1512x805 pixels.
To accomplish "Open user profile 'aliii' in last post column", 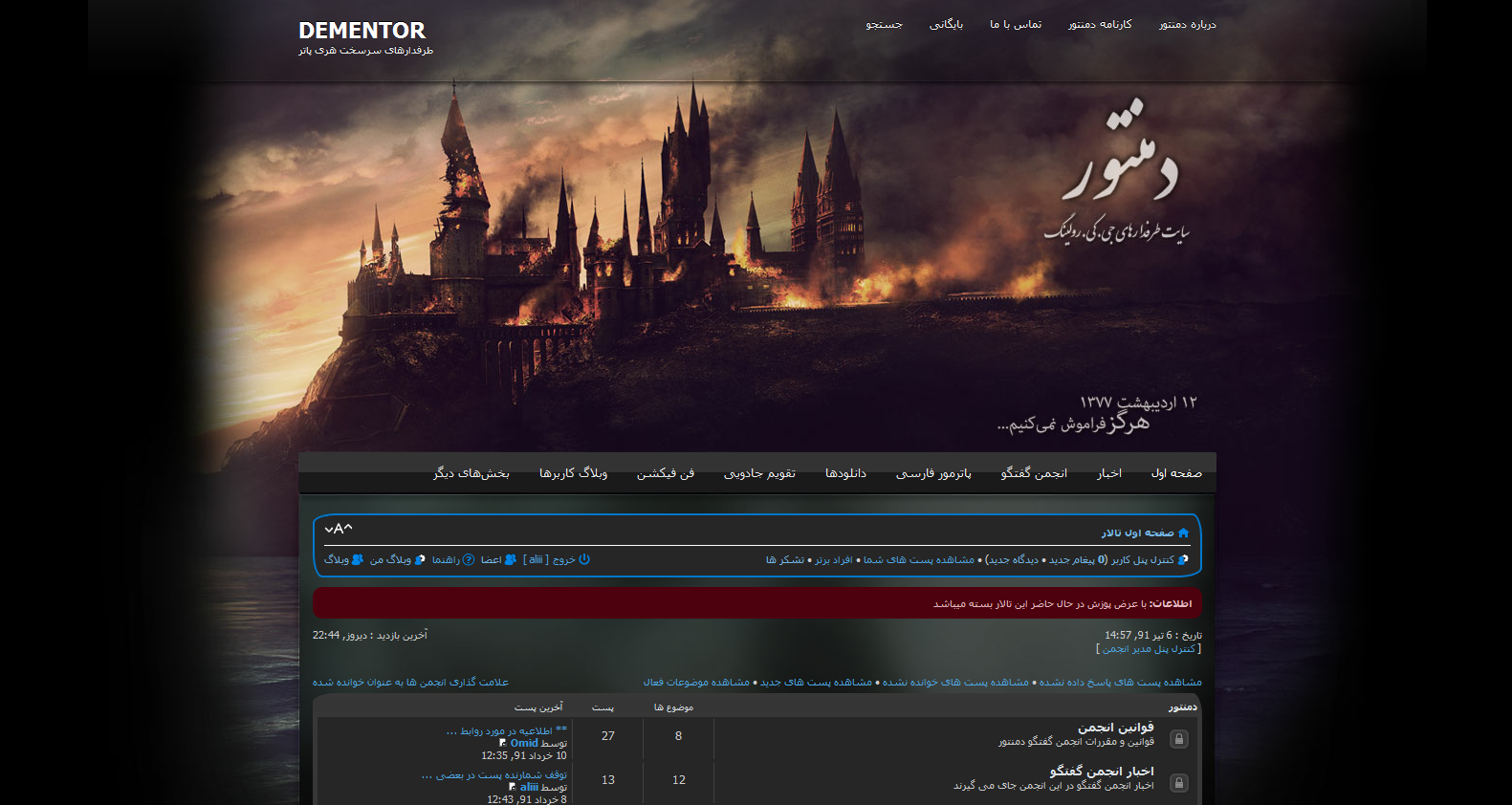I will pos(529,787).
